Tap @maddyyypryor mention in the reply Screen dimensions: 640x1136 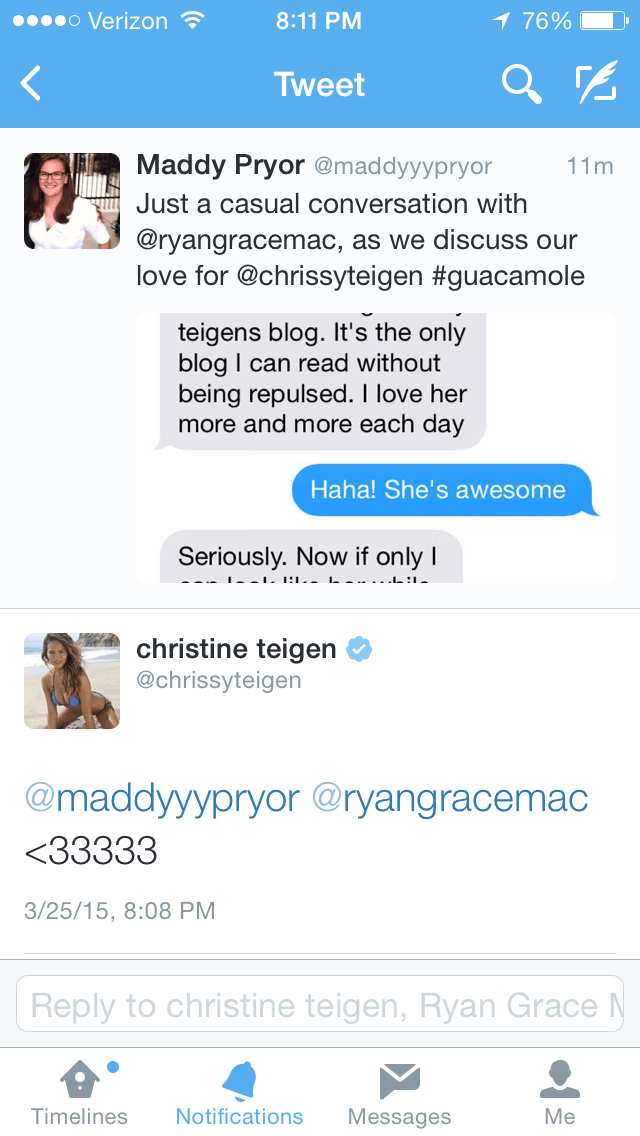pos(162,798)
